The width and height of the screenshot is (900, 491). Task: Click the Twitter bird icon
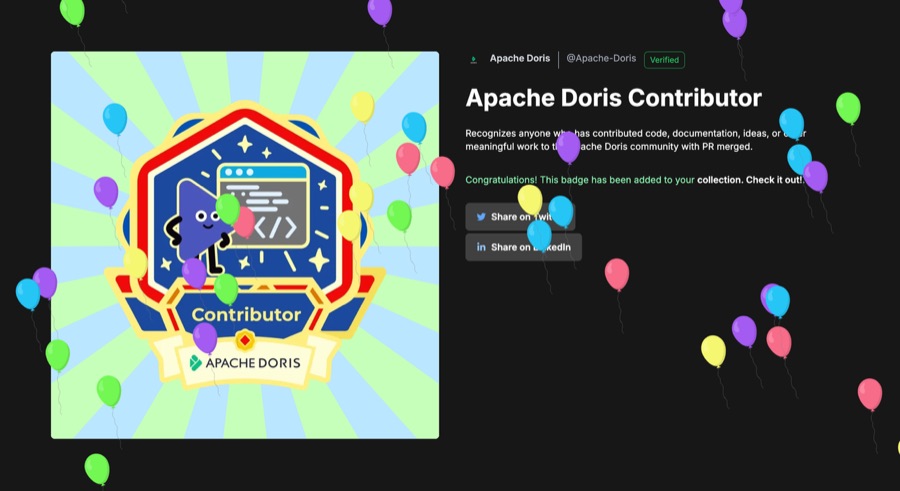coord(481,216)
